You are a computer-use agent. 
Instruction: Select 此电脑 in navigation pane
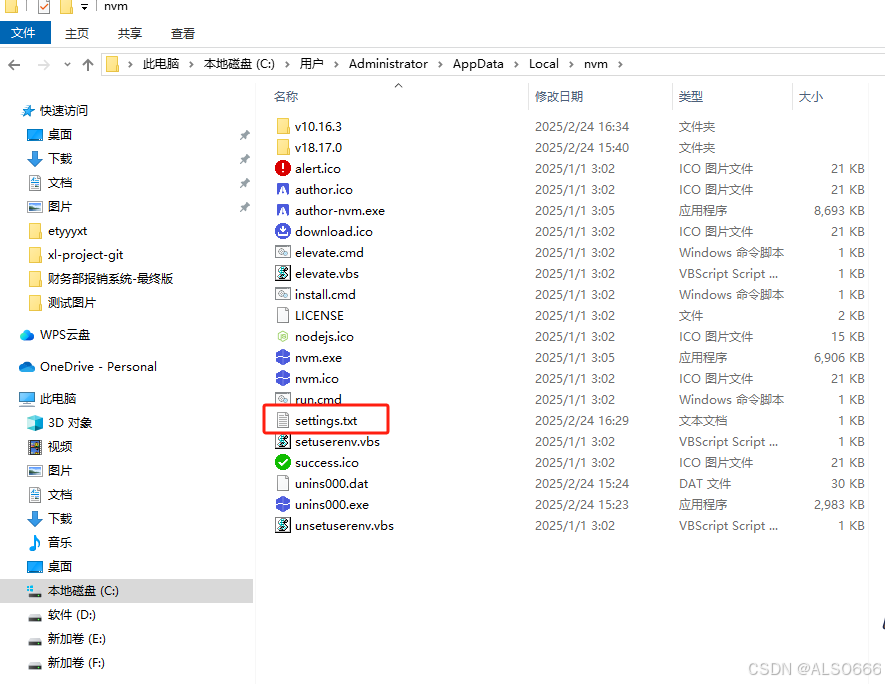tap(58, 398)
